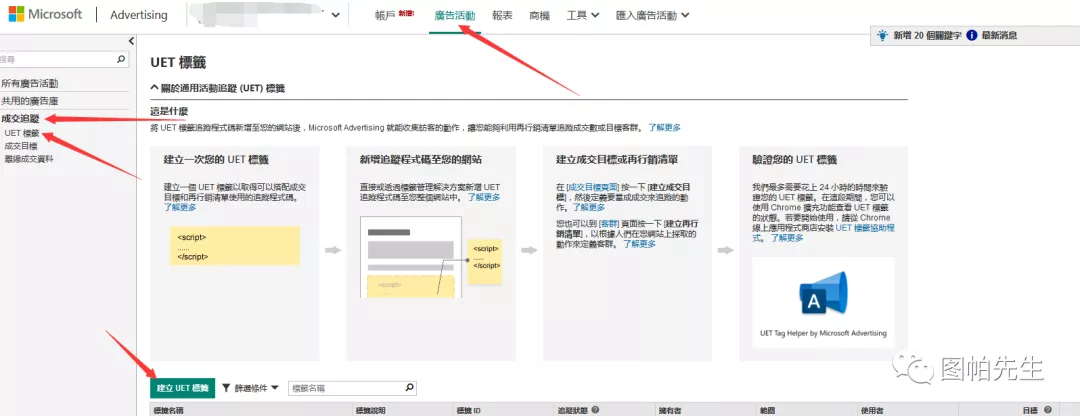Open the 報表 tab

pyautogui.click(x=502, y=15)
